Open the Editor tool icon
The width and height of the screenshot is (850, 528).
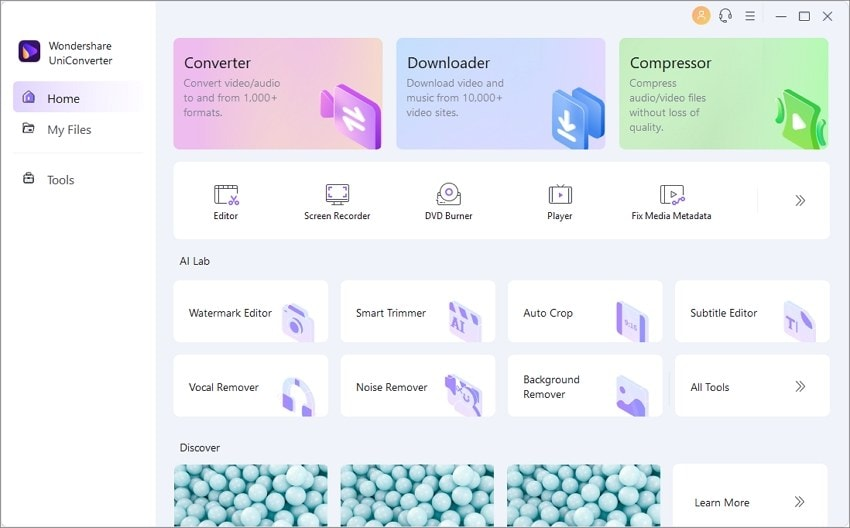[x=226, y=195]
